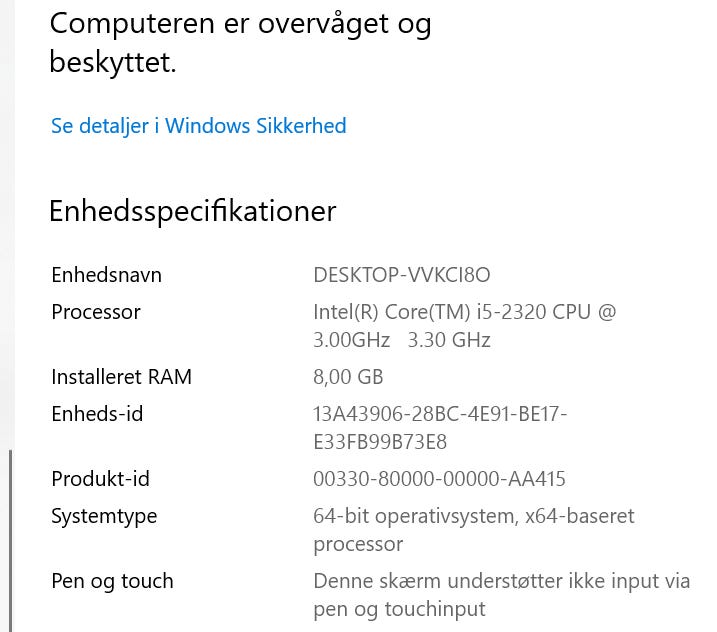Select the Processor label
This screenshot has height=632, width=717.
pyautogui.click(x=96, y=311)
